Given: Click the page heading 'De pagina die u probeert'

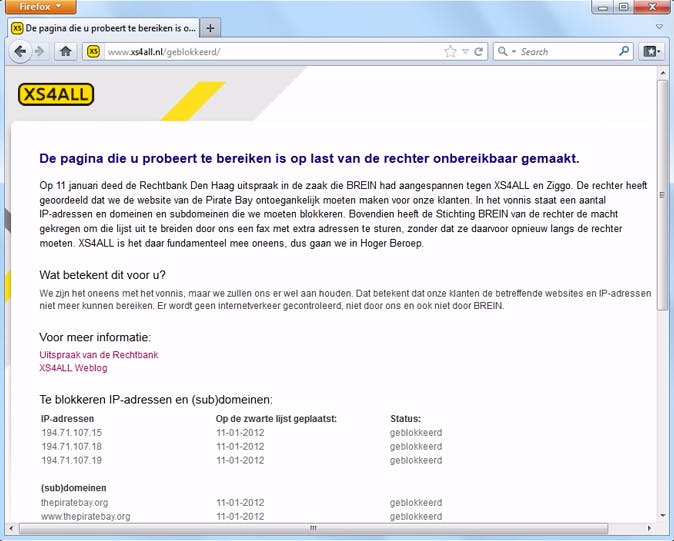Looking at the screenshot, I should point(309,159).
